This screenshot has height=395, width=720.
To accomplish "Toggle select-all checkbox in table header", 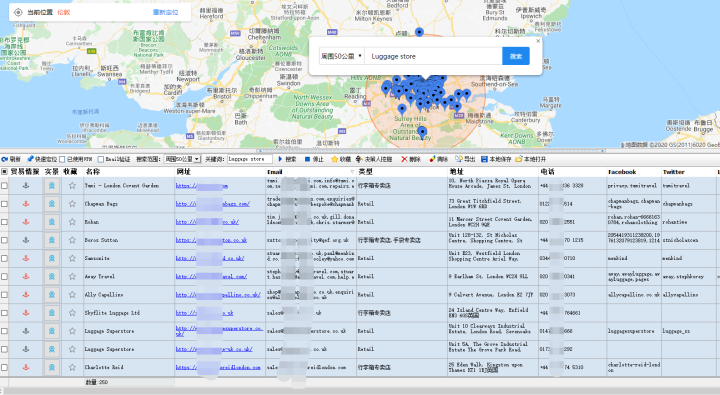I will pos(5,172).
